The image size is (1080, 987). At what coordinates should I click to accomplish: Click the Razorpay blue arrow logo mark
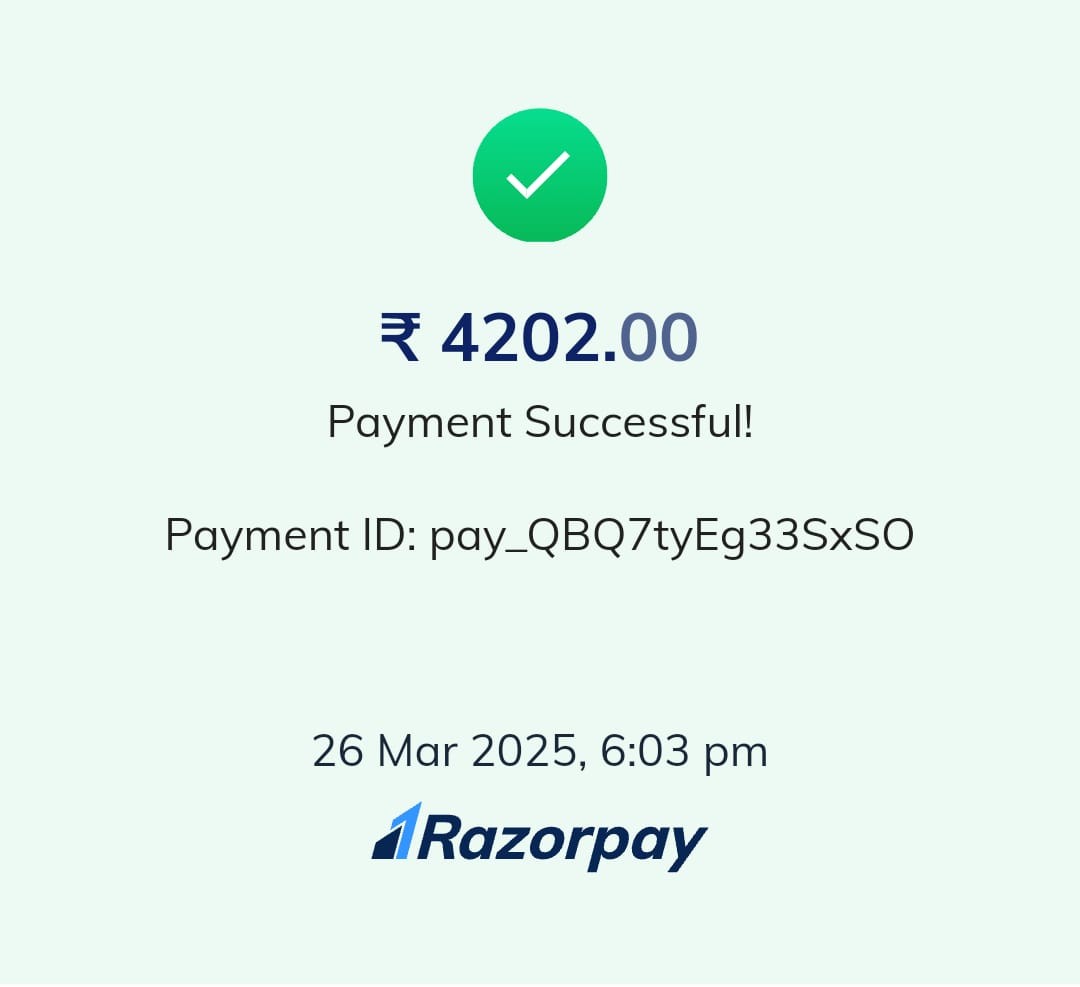tap(397, 831)
